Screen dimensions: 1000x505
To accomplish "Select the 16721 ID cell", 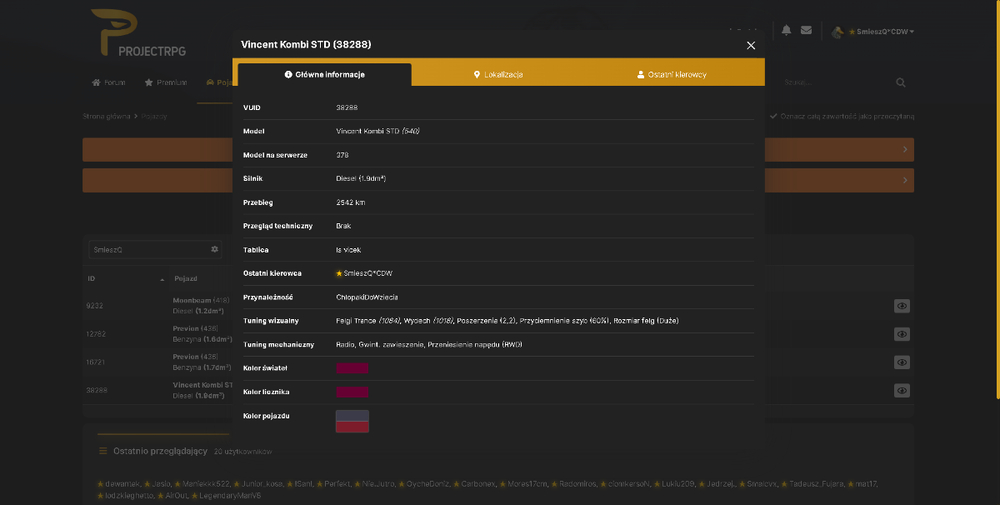I will [96, 362].
